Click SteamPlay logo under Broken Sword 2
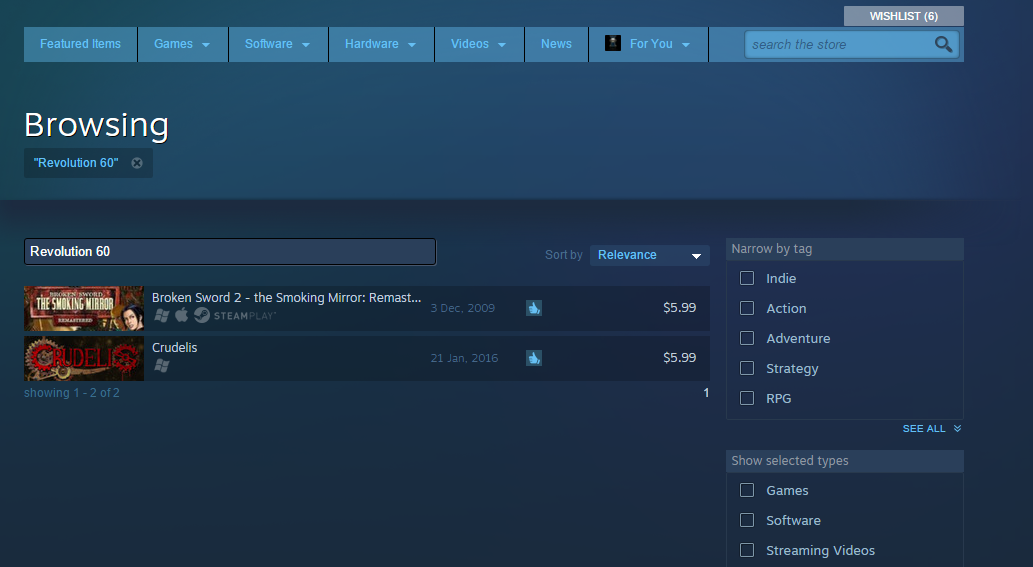The height and width of the screenshot is (567, 1033). 235,315
